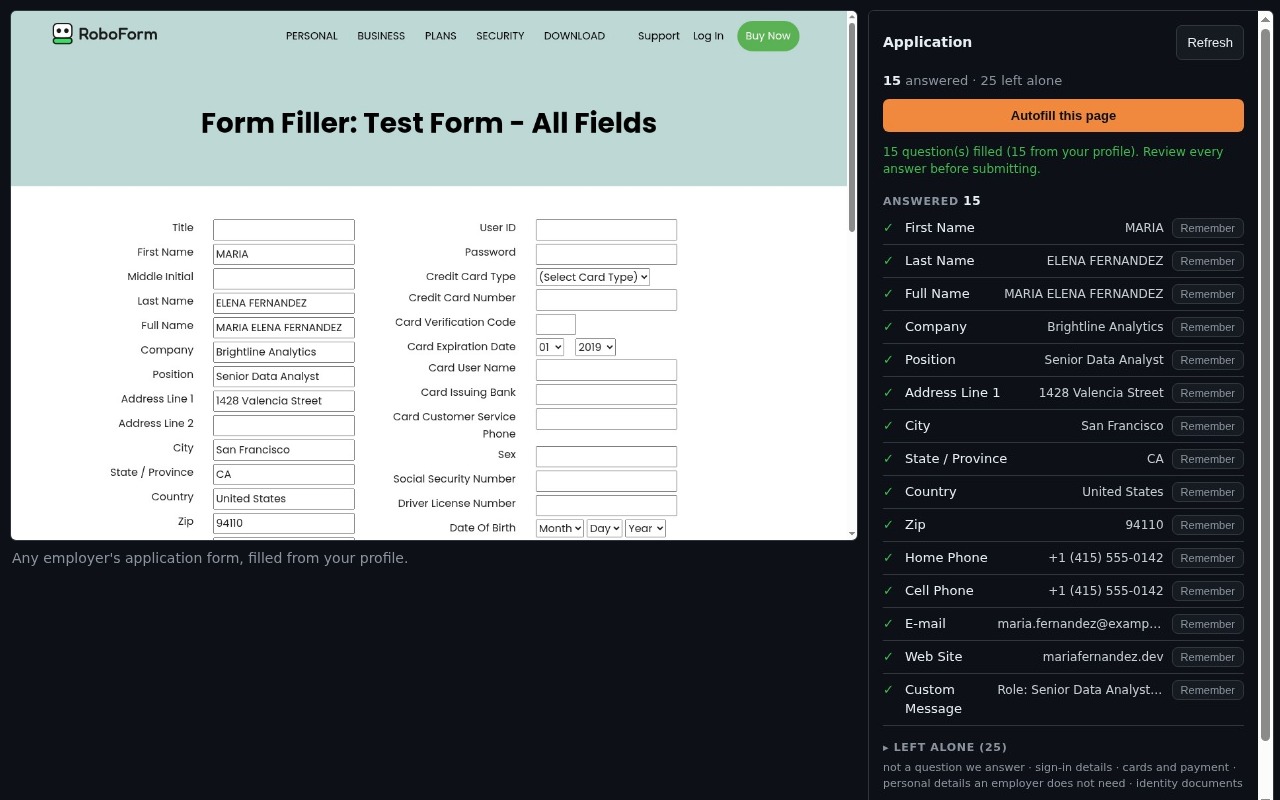Click the green Buy Now button
This screenshot has width=1280, height=800.
[x=768, y=36]
